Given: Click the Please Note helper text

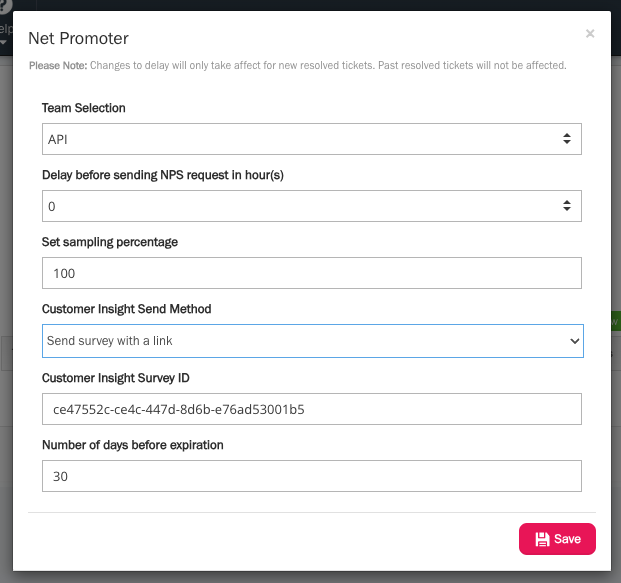Looking at the screenshot, I should (297, 65).
